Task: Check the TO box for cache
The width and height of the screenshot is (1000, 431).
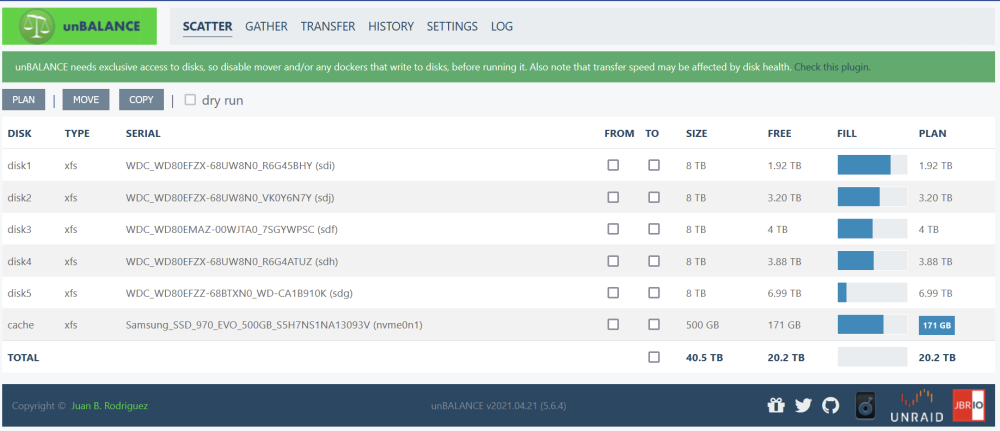Action: (x=654, y=325)
